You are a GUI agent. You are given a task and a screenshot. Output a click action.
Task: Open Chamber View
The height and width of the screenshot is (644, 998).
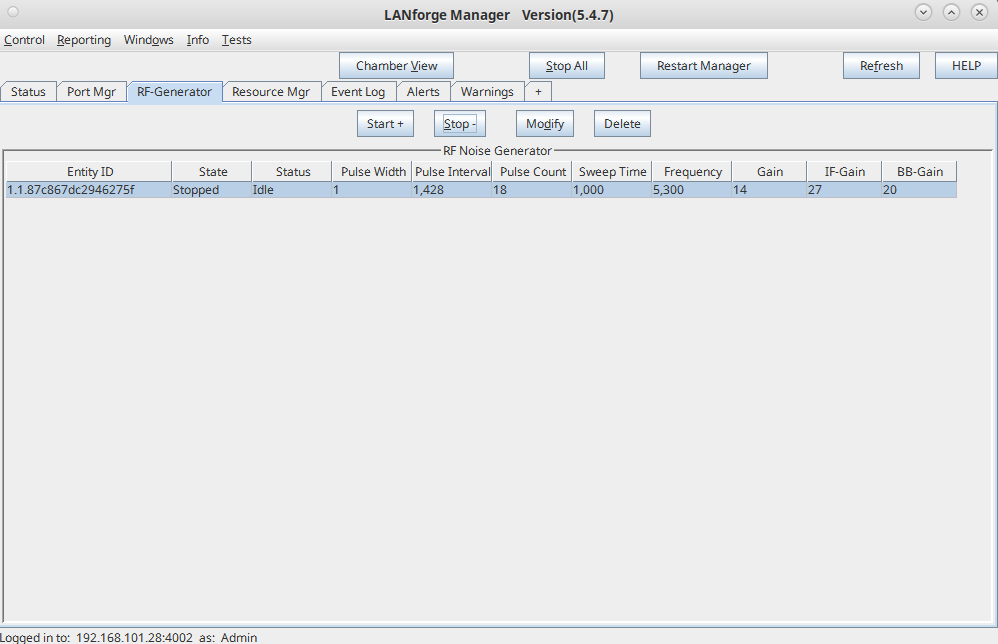point(396,66)
